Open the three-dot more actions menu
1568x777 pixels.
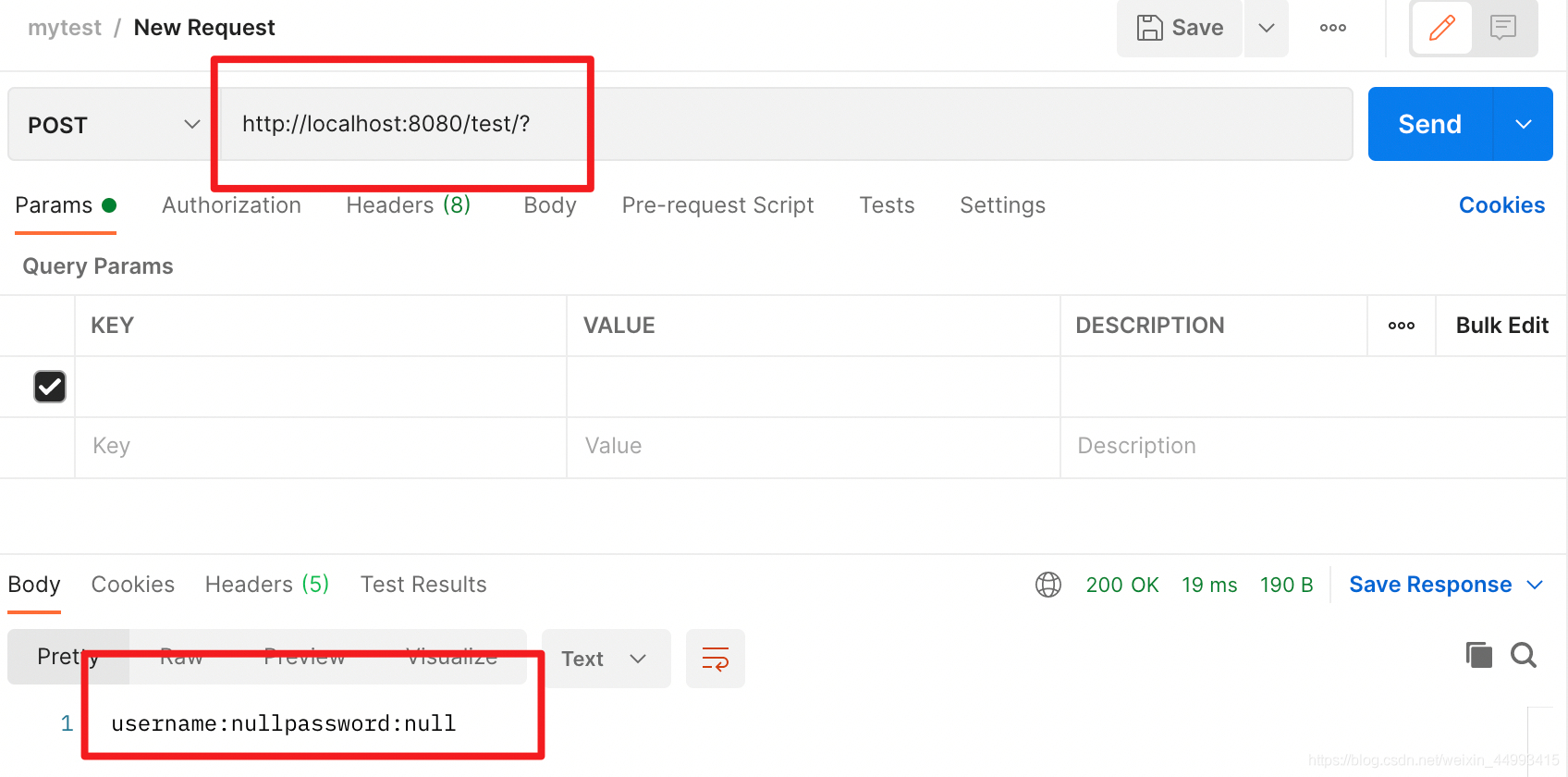pyautogui.click(x=1332, y=29)
